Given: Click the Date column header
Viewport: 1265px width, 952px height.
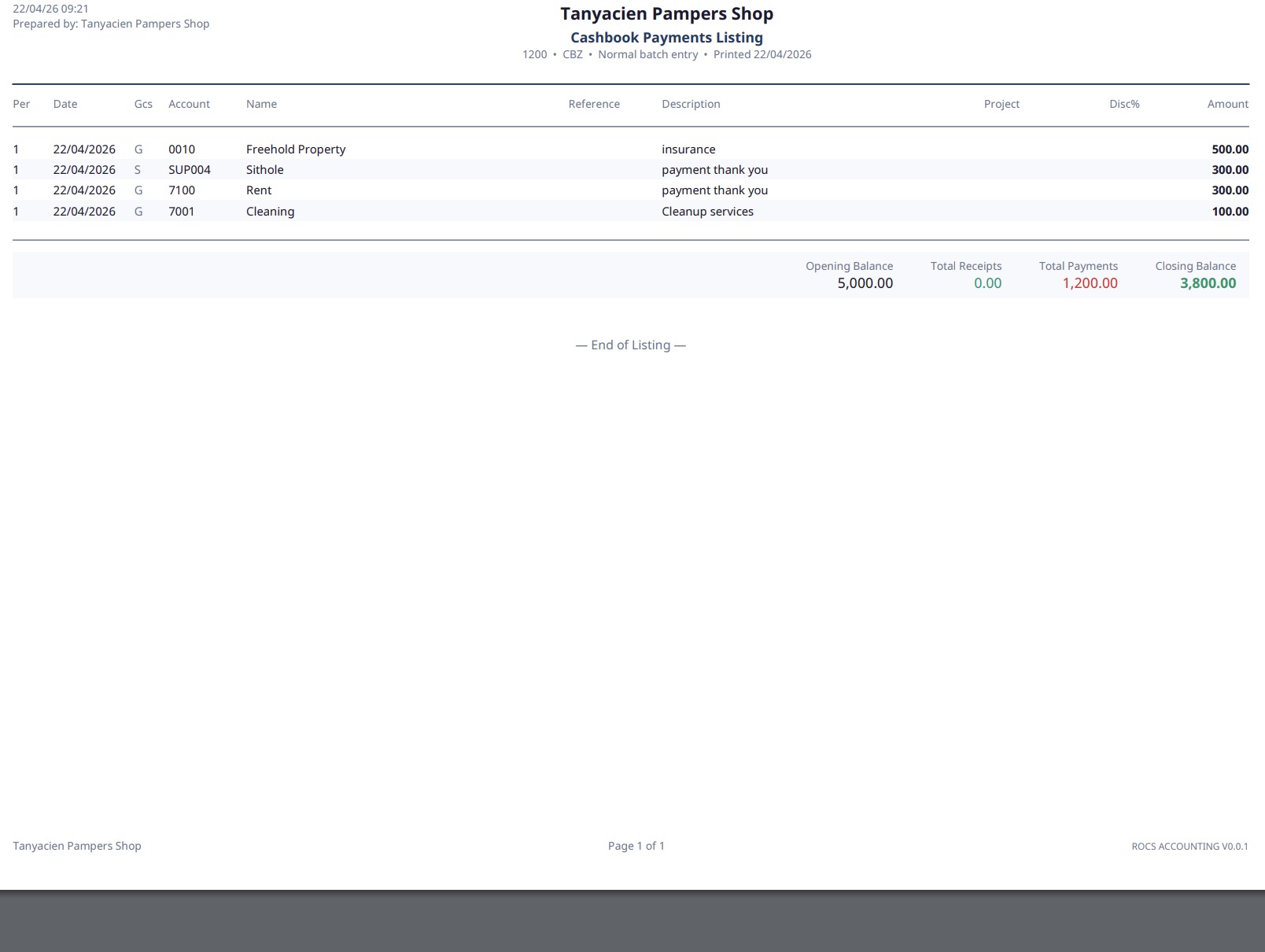Looking at the screenshot, I should click(x=65, y=104).
